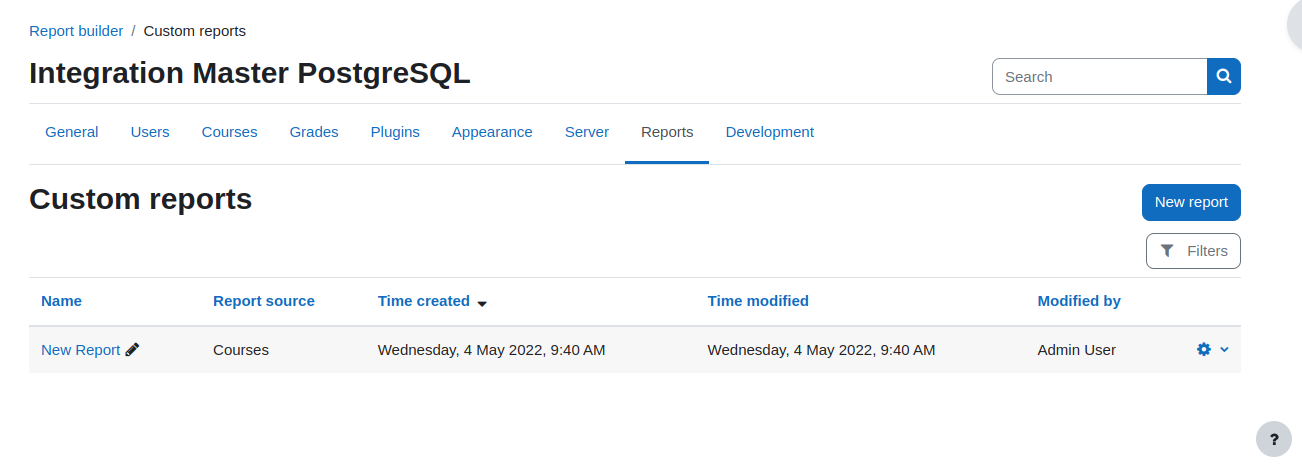The width and height of the screenshot is (1302, 465).
Task: Click the help question mark icon
Action: coord(1274,439)
